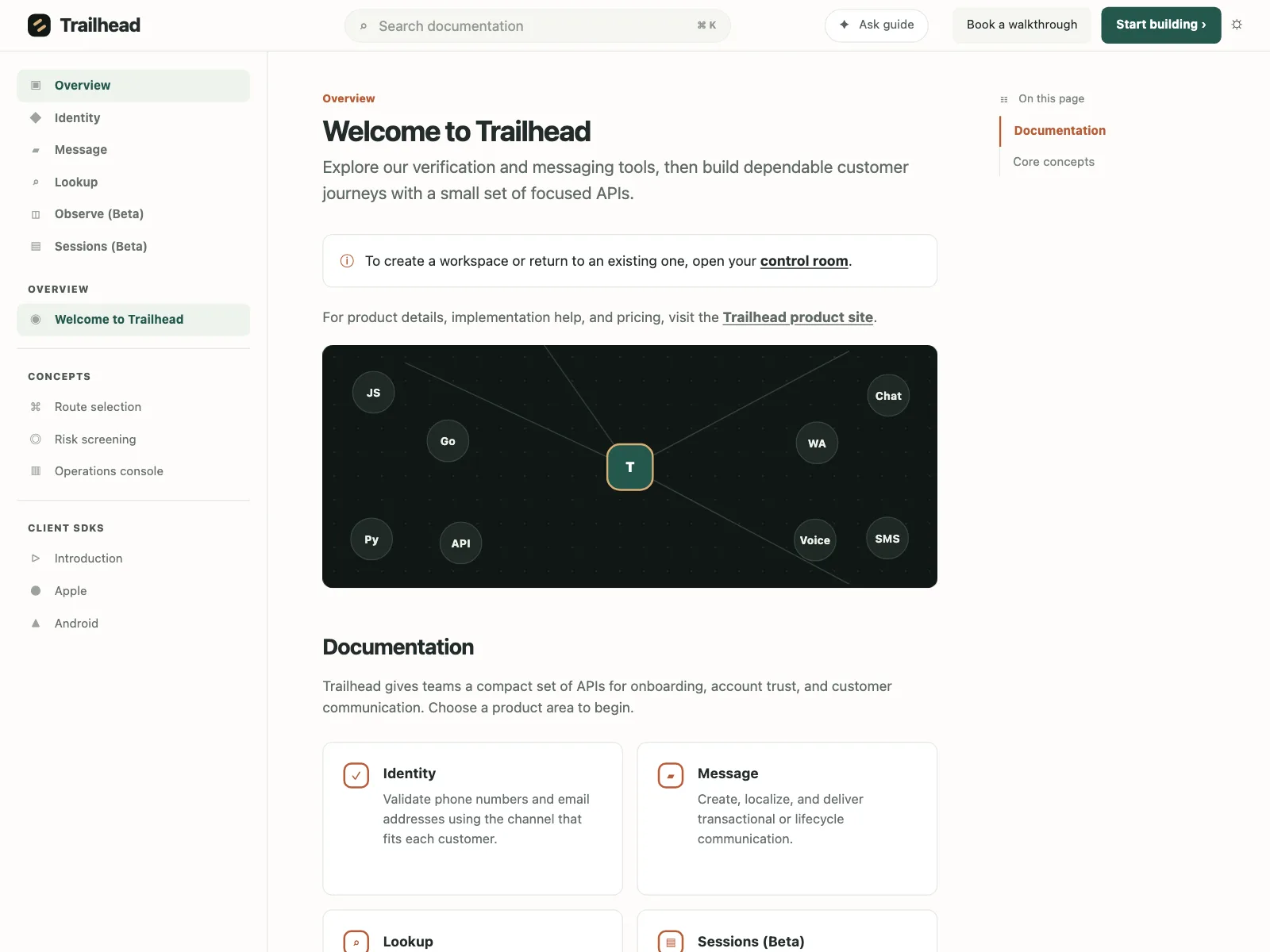Click the Apple SDK circle icon

(x=36, y=590)
